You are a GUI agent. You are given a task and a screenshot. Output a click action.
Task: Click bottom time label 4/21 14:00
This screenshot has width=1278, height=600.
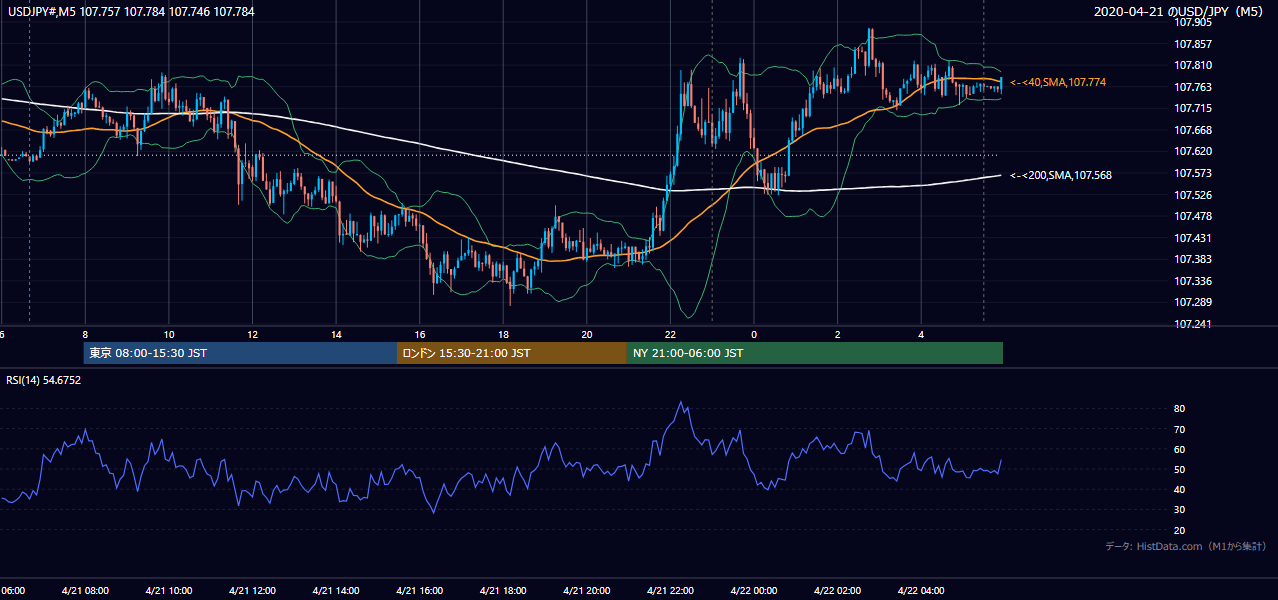(335, 591)
